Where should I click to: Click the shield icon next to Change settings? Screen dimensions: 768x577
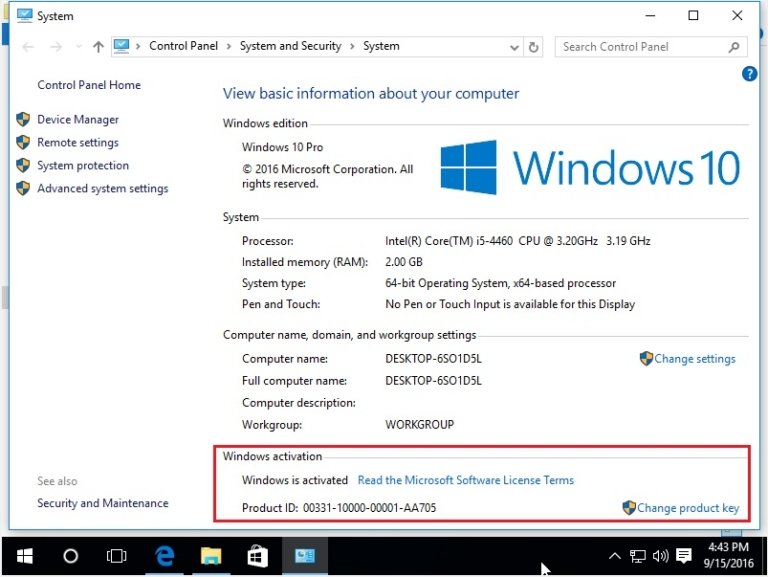pos(646,359)
